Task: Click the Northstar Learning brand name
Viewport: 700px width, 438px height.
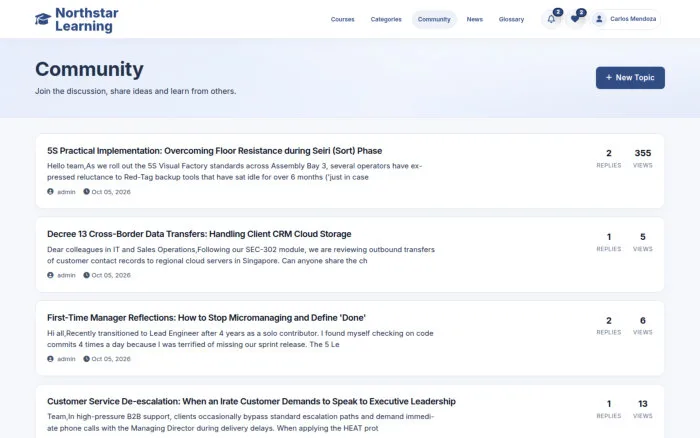Action: click(x=87, y=20)
